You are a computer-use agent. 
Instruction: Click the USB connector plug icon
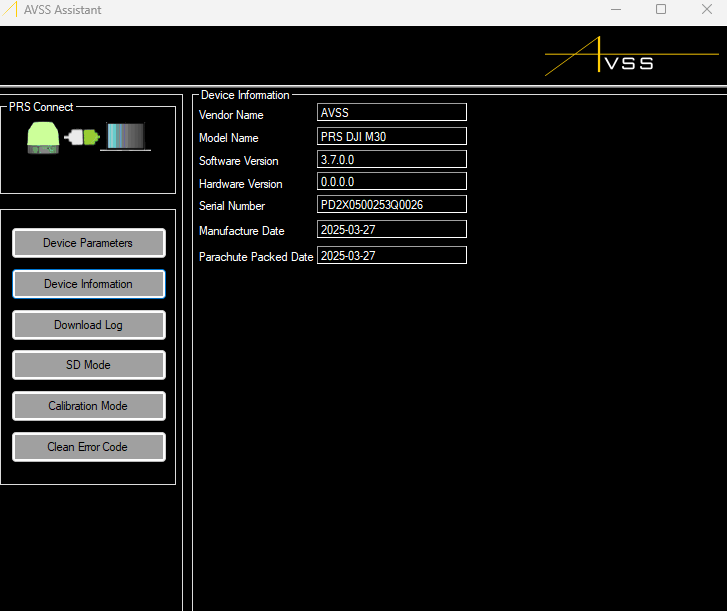tap(82, 137)
